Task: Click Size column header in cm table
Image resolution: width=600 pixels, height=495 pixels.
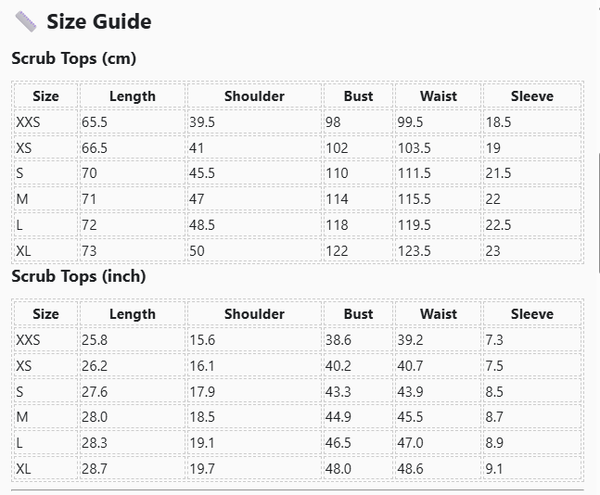Action: [45, 96]
